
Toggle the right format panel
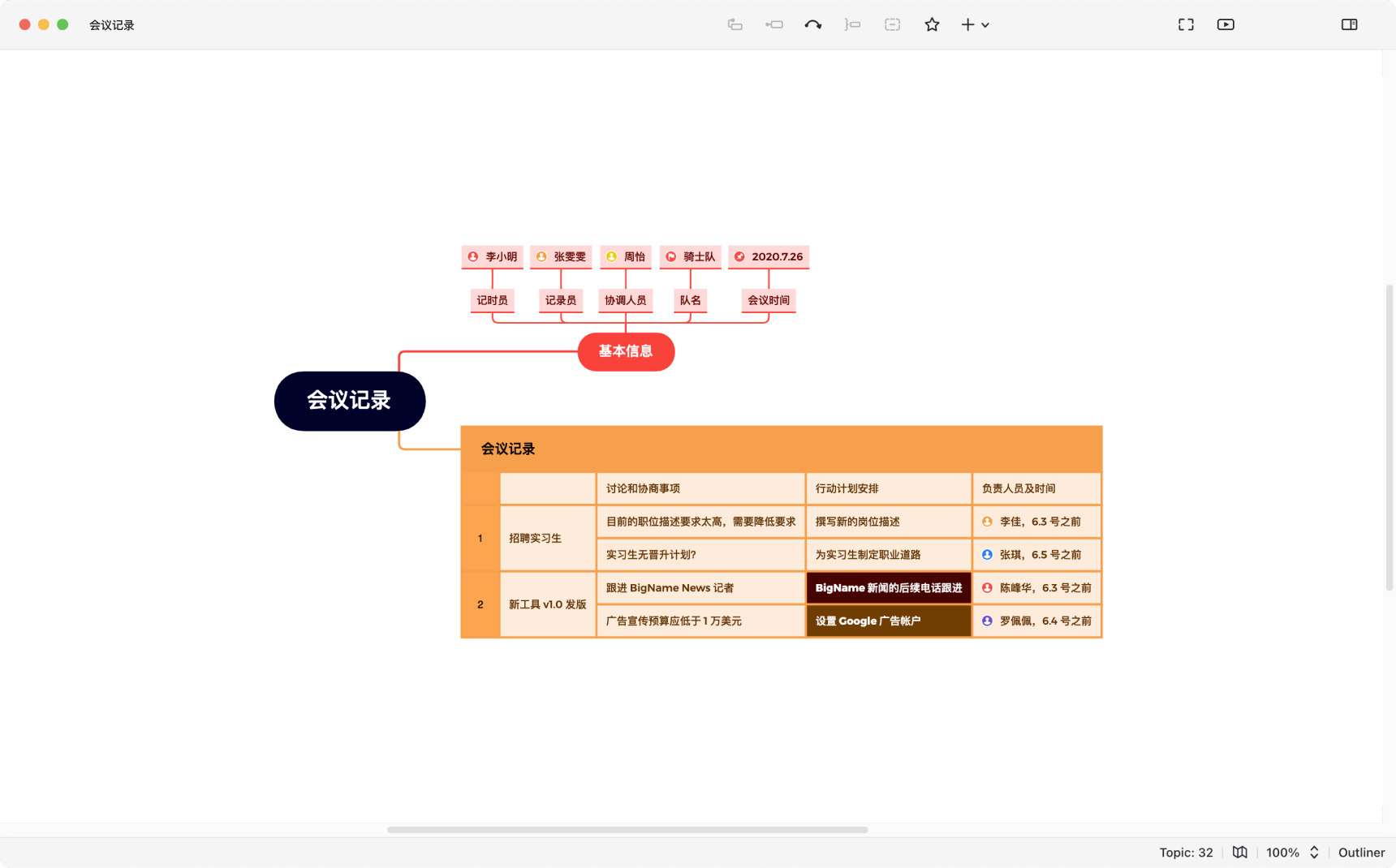[1349, 25]
